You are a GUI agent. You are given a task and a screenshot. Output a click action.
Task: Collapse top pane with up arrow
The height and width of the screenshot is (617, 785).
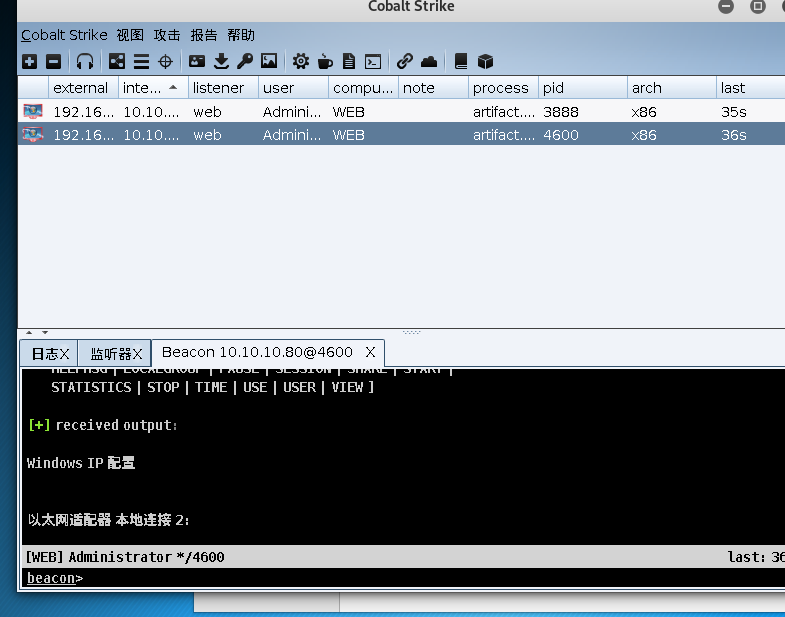click(29, 333)
